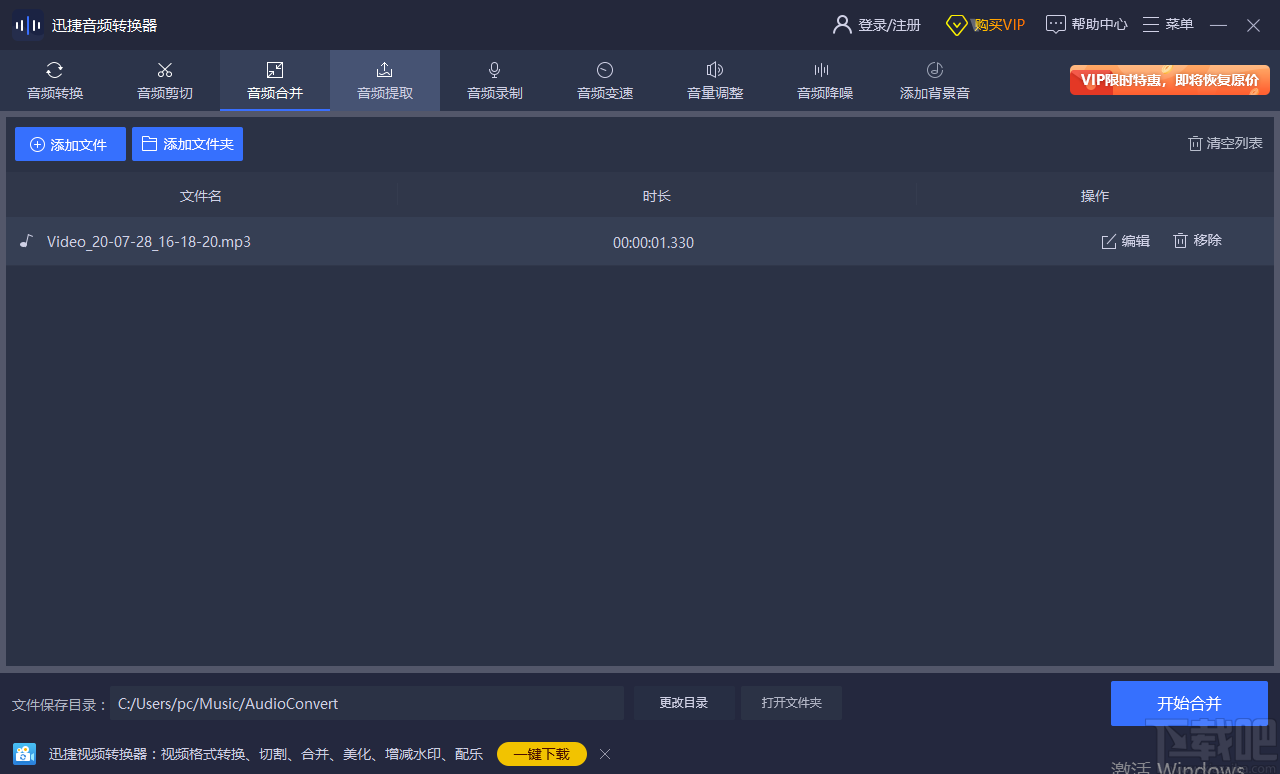
Task: Click the output directory path field
Action: (x=367, y=703)
